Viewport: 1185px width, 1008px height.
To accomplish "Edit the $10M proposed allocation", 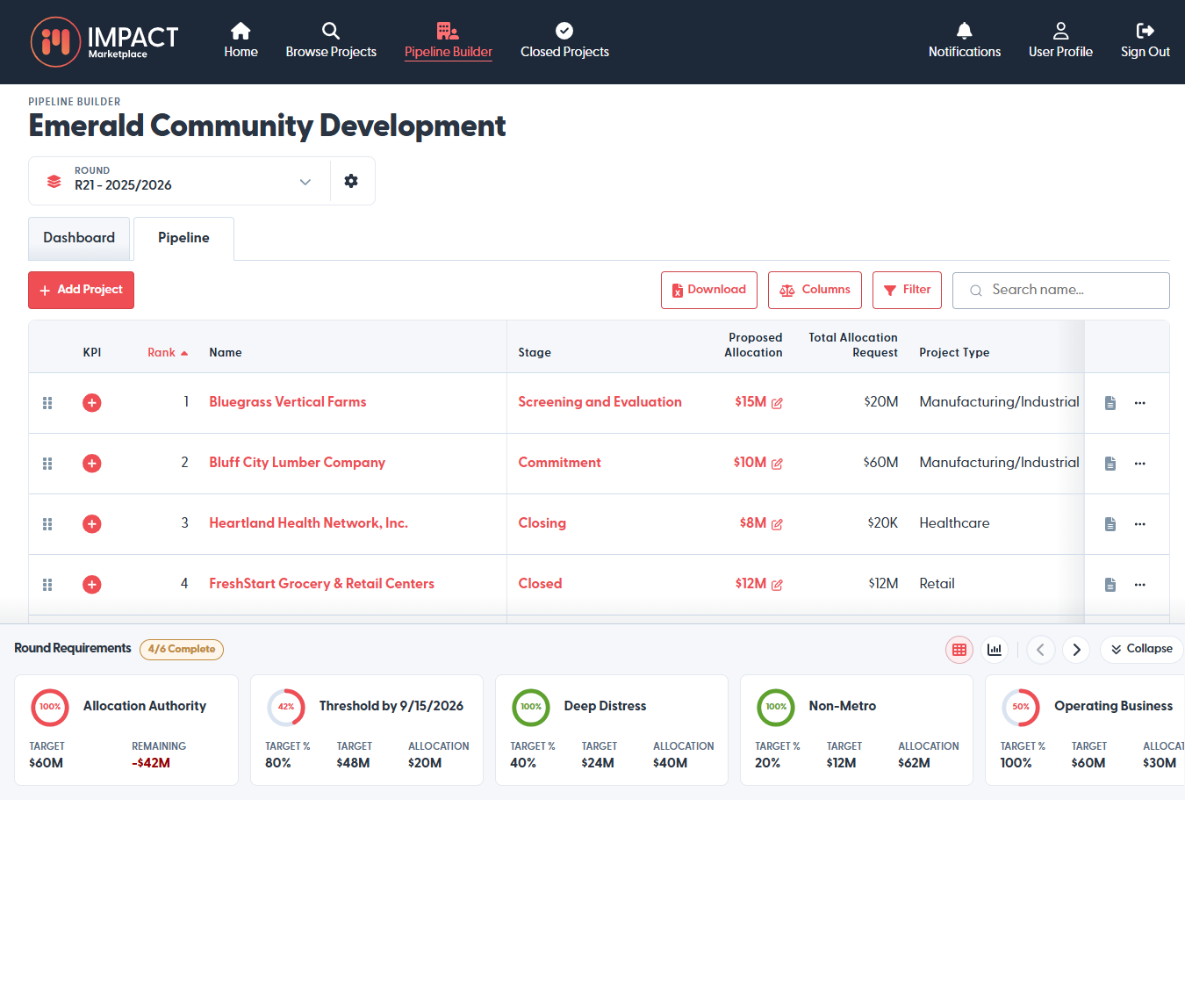I will [777, 464].
